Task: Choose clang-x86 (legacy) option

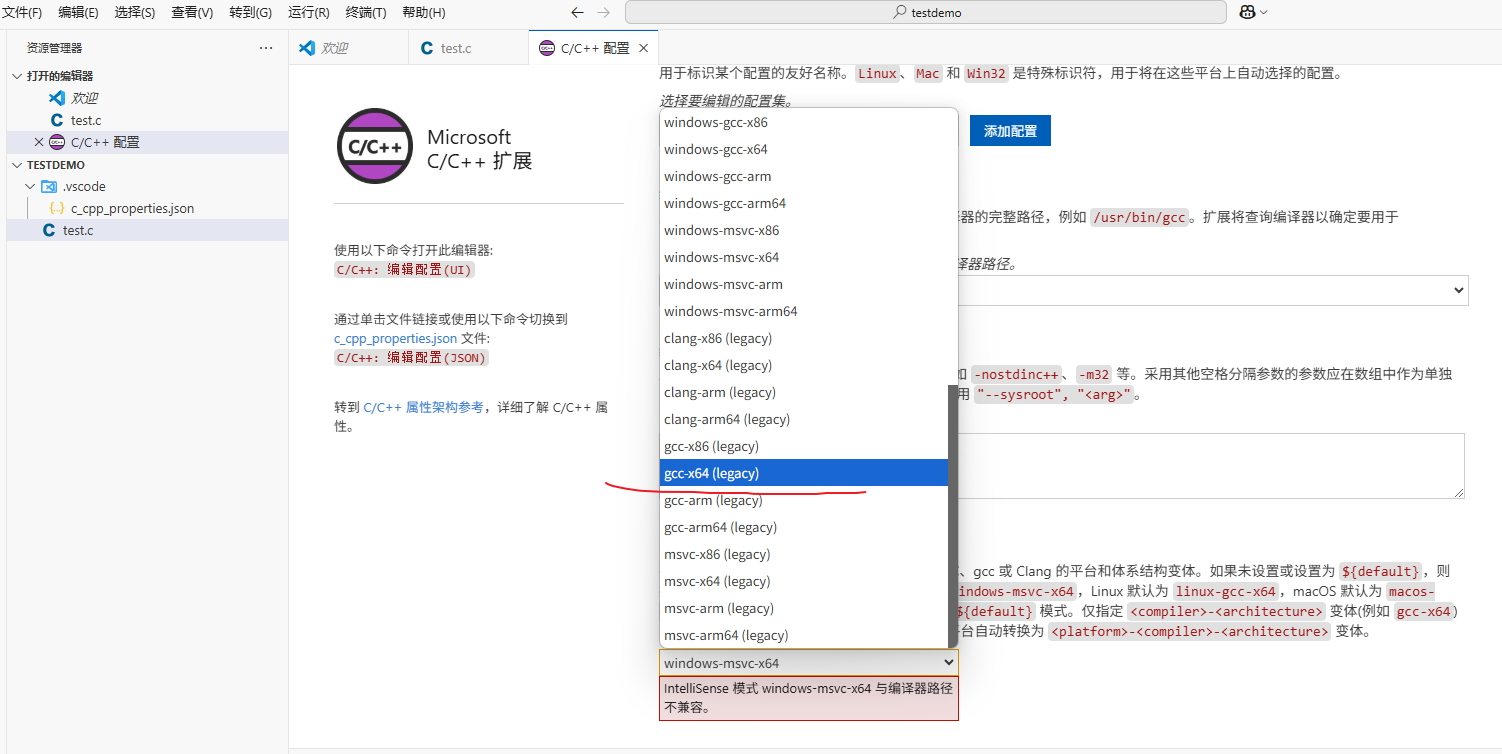Action: [804, 338]
